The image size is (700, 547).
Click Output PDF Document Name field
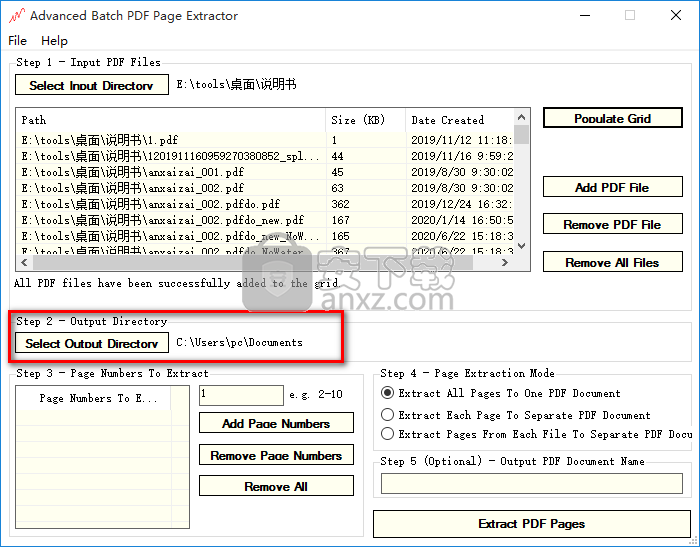(532, 484)
